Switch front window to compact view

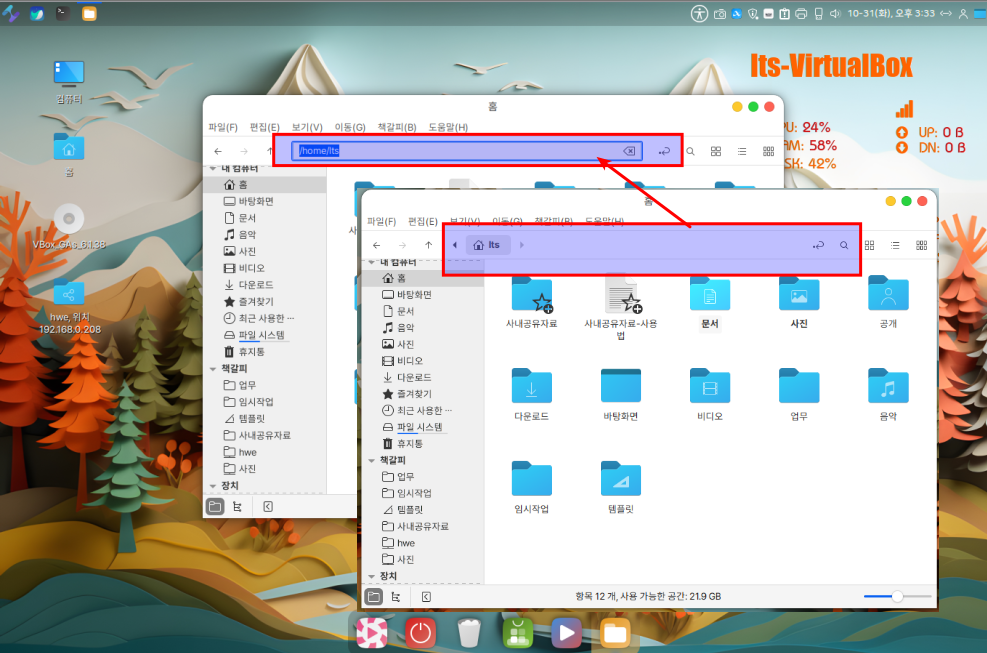[x=922, y=245]
